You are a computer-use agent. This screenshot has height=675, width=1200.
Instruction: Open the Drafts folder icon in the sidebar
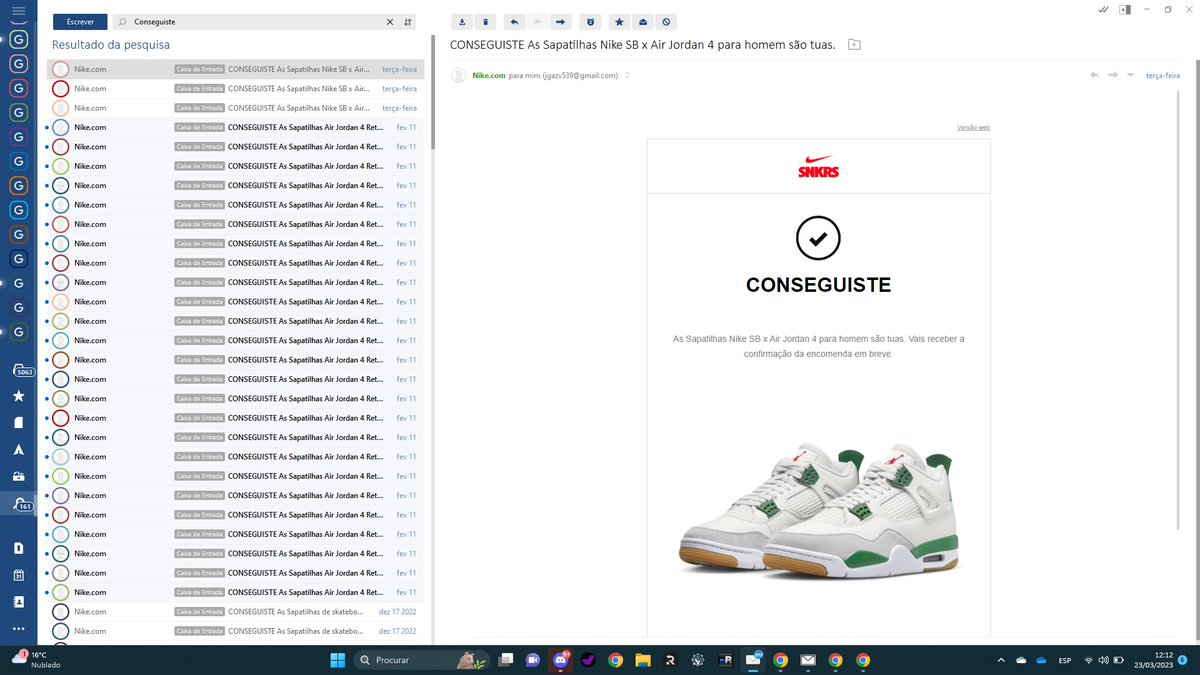[18, 423]
